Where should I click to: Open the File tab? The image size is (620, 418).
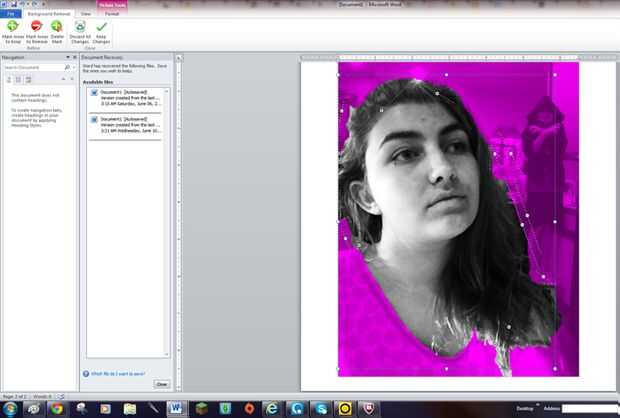pyautogui.click(x=11, y=14)
